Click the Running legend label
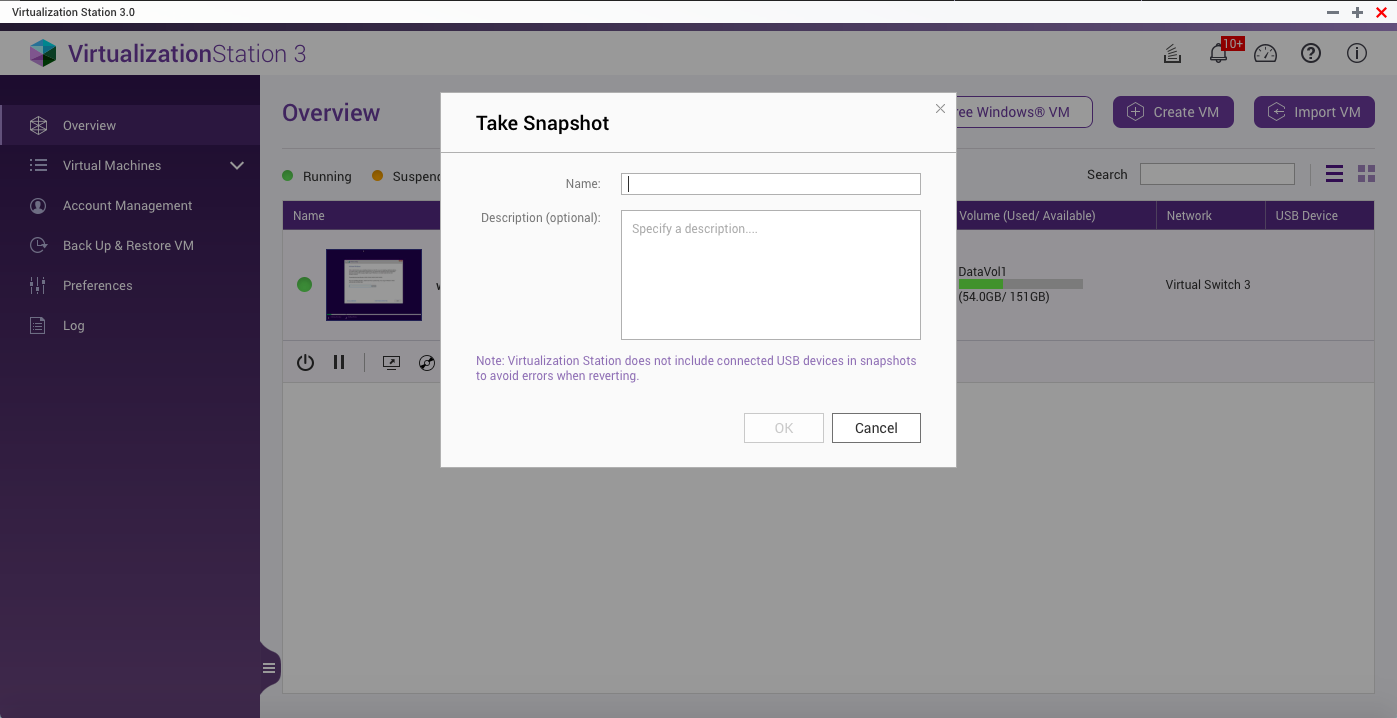The width and height of the screenshot is (1397, 718). 327,176
